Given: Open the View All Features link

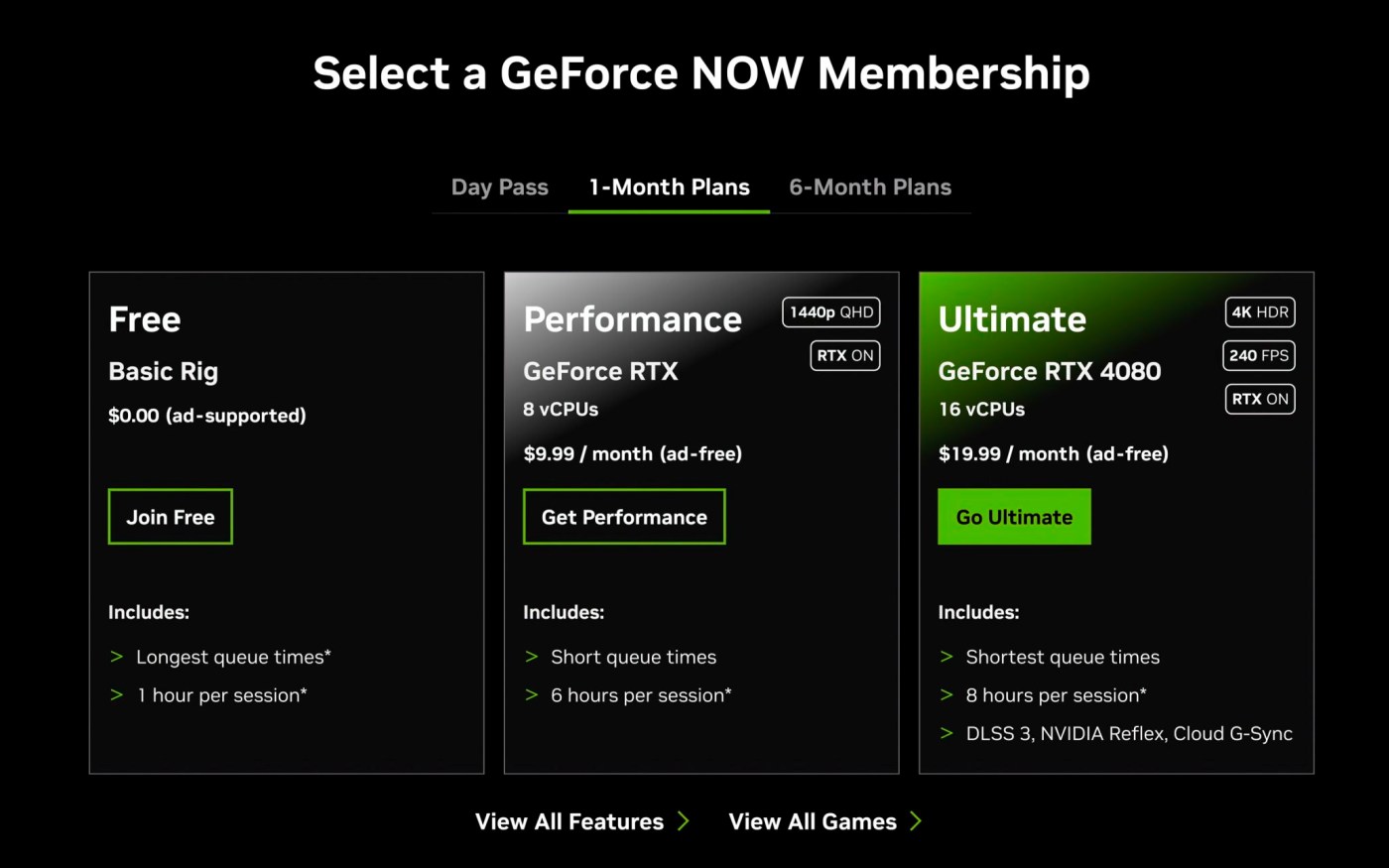Looking at the screenshot, I should coord(569,821).
